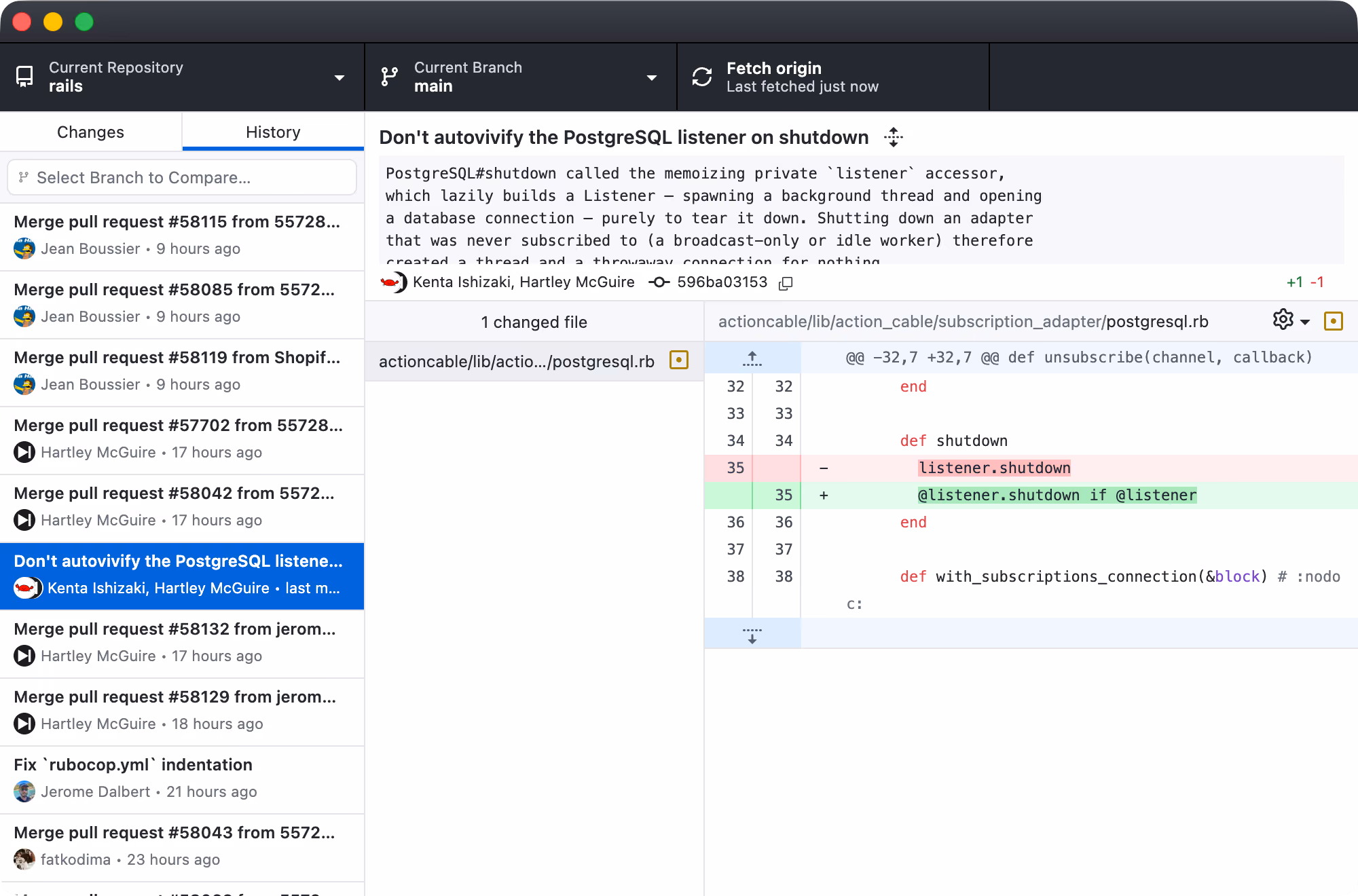Click Jerome Dalbert's avatar in the history list
The height and width of the screenshot is (896, 1358).
tap(24, 791)
